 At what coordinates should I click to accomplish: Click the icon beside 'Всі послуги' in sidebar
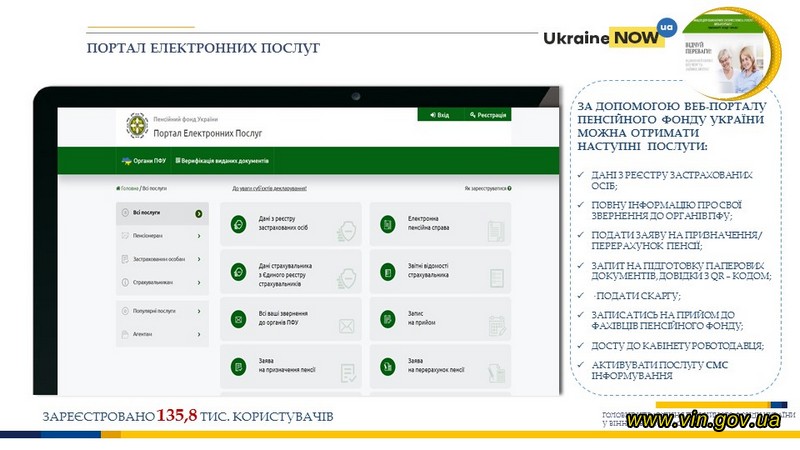click(x=125, y=213)
